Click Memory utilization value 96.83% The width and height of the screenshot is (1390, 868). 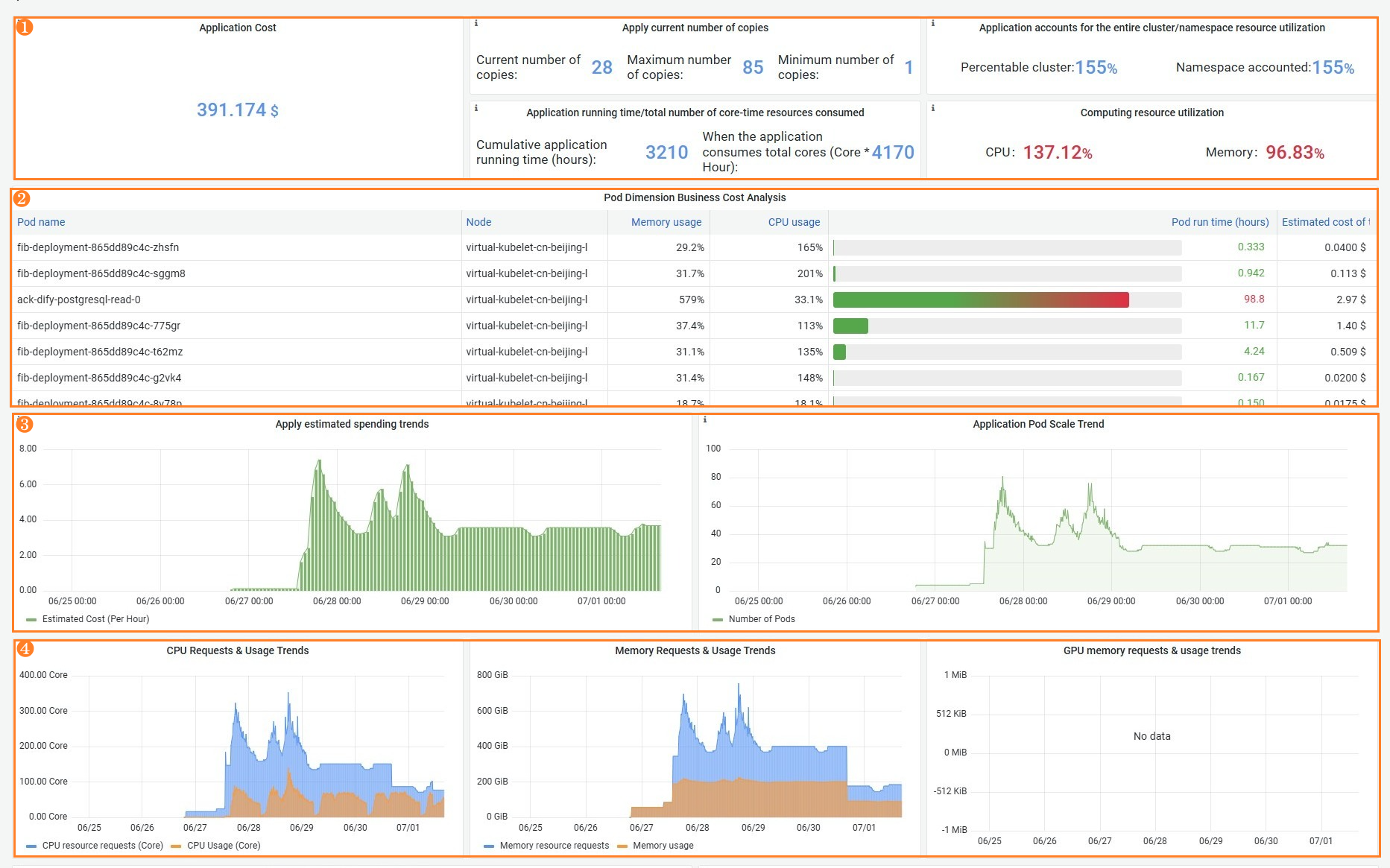(x=1295, y=153)
